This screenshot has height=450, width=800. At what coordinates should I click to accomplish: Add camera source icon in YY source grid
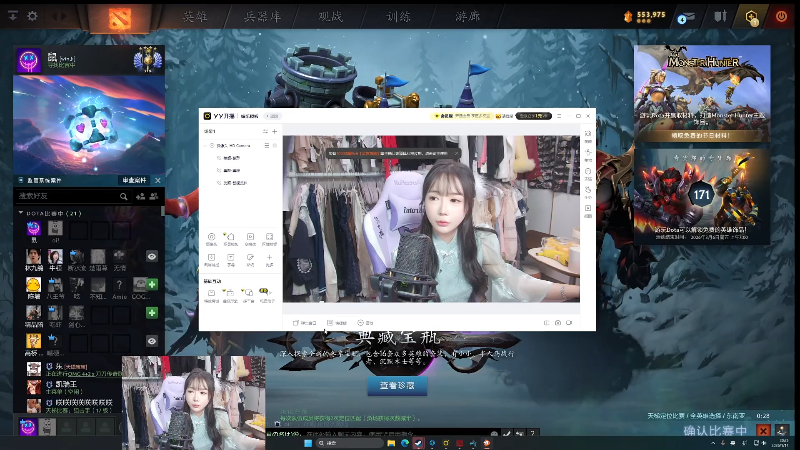pos(211,239)
